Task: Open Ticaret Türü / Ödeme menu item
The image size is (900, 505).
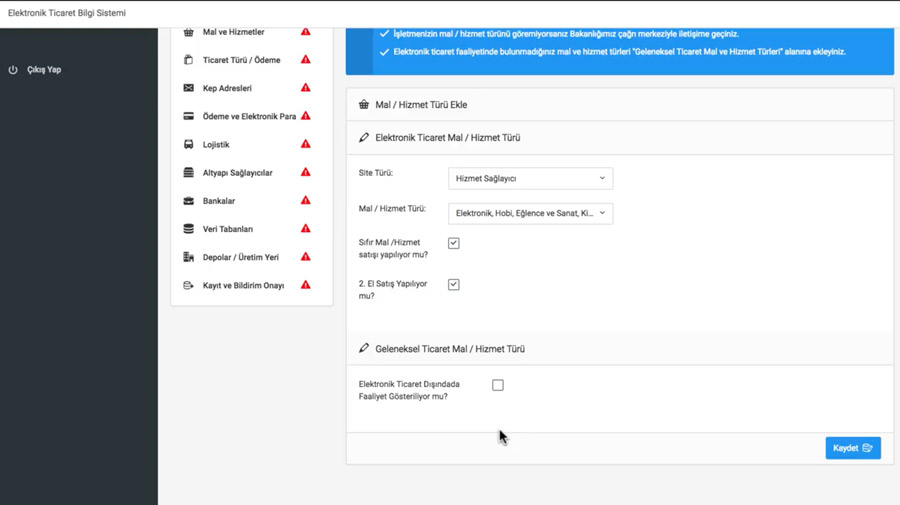Action: point(241,60)
